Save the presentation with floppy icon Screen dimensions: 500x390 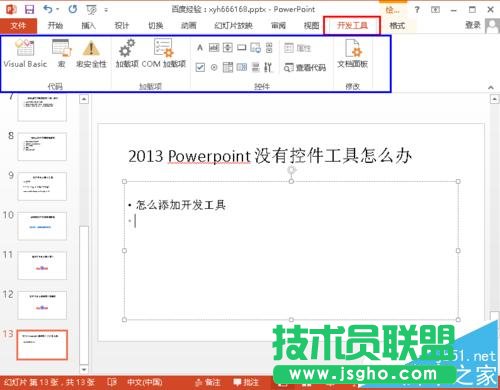29,9
